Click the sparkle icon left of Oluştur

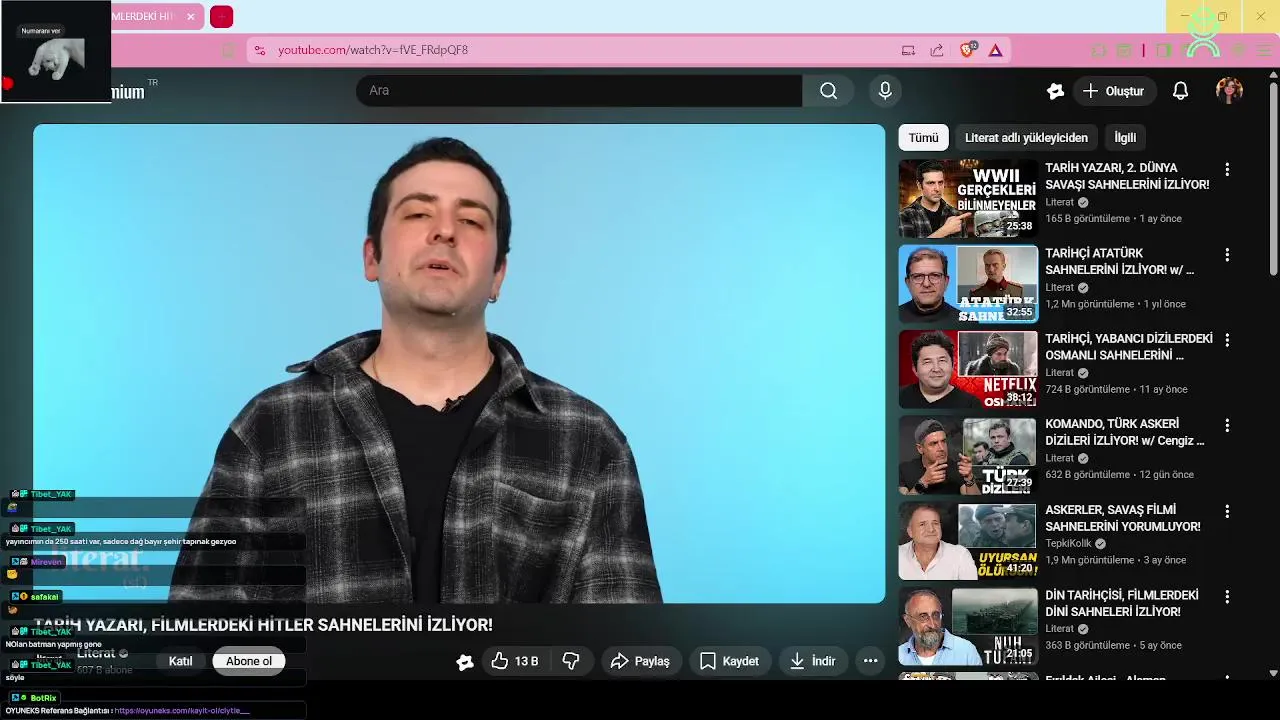[1055, 91]
